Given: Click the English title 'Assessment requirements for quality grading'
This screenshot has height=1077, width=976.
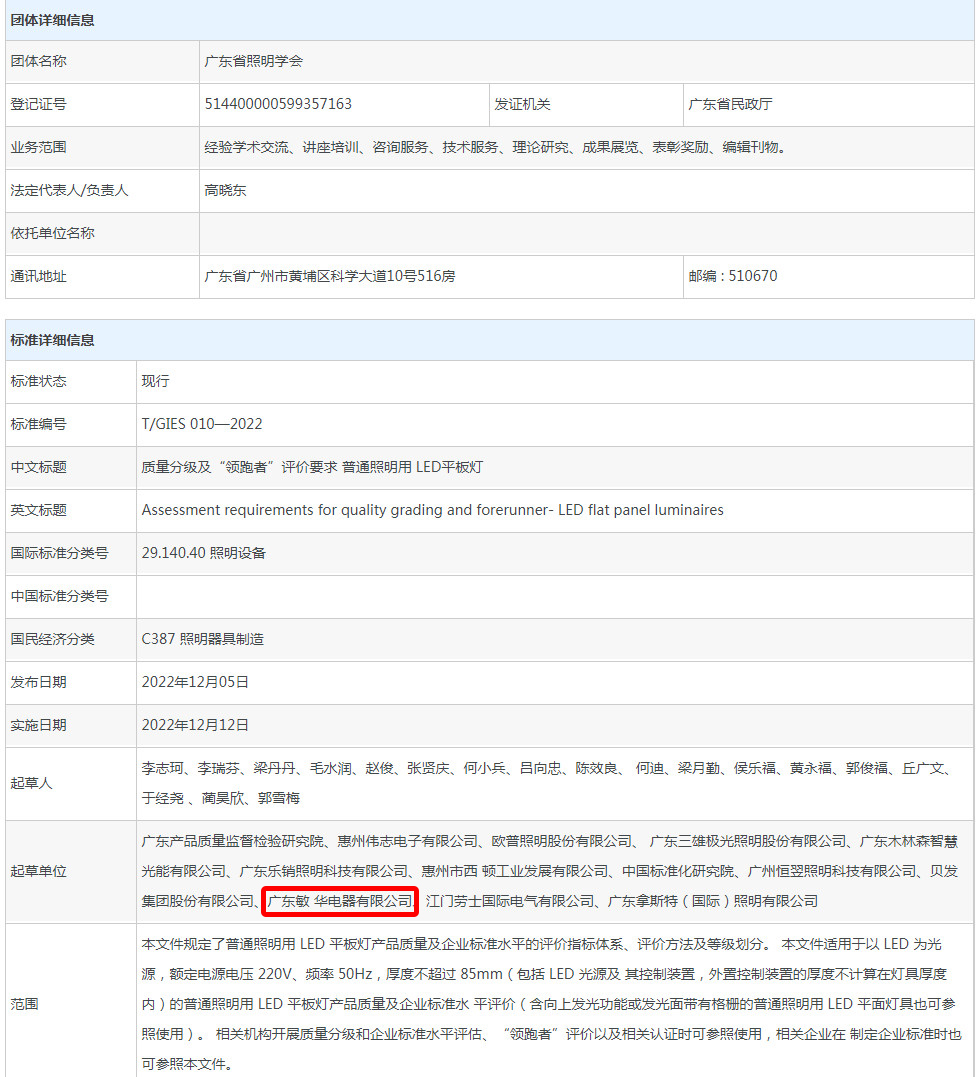Looking at the screenshot, I should (432, 510).
